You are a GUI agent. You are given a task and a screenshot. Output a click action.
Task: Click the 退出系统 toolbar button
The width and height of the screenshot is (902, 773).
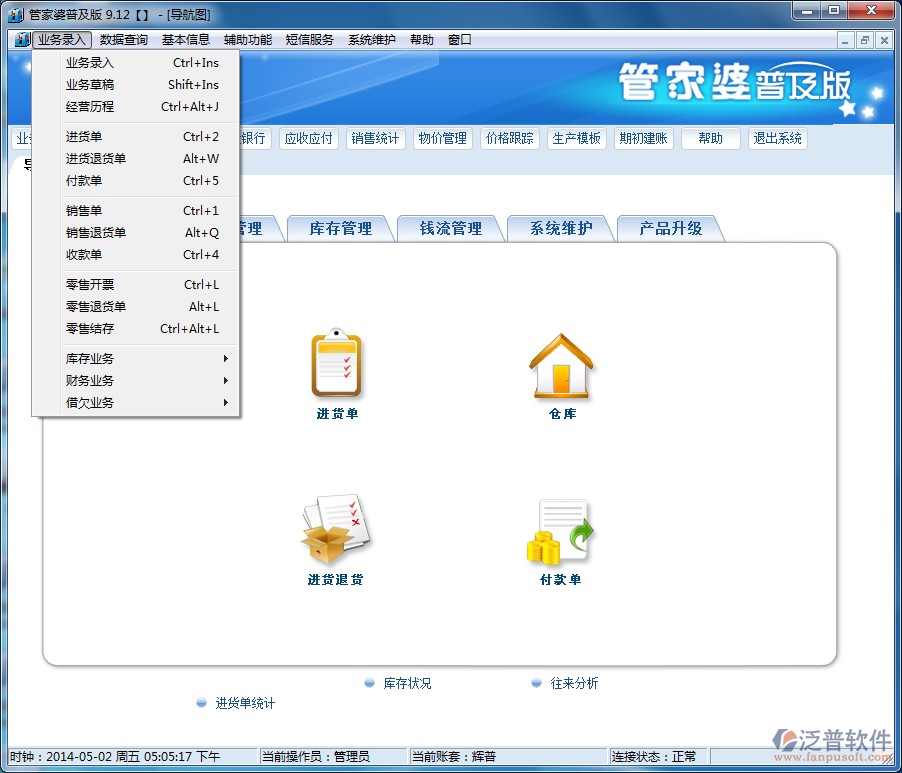778,138
